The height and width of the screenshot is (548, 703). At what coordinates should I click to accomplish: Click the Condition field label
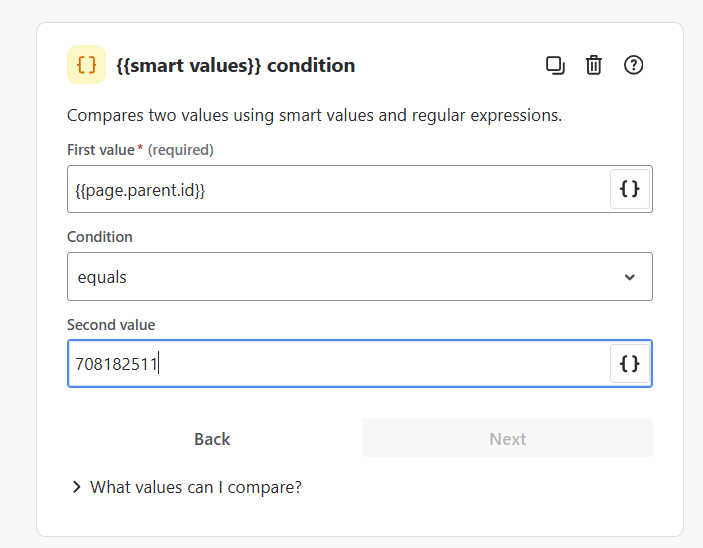pyautogui.click(x=100, y=237)
